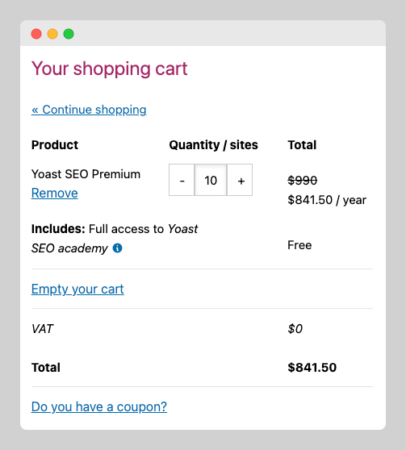Click the Quantity / sites column header

pyautogui.click(x=213, y=145)
